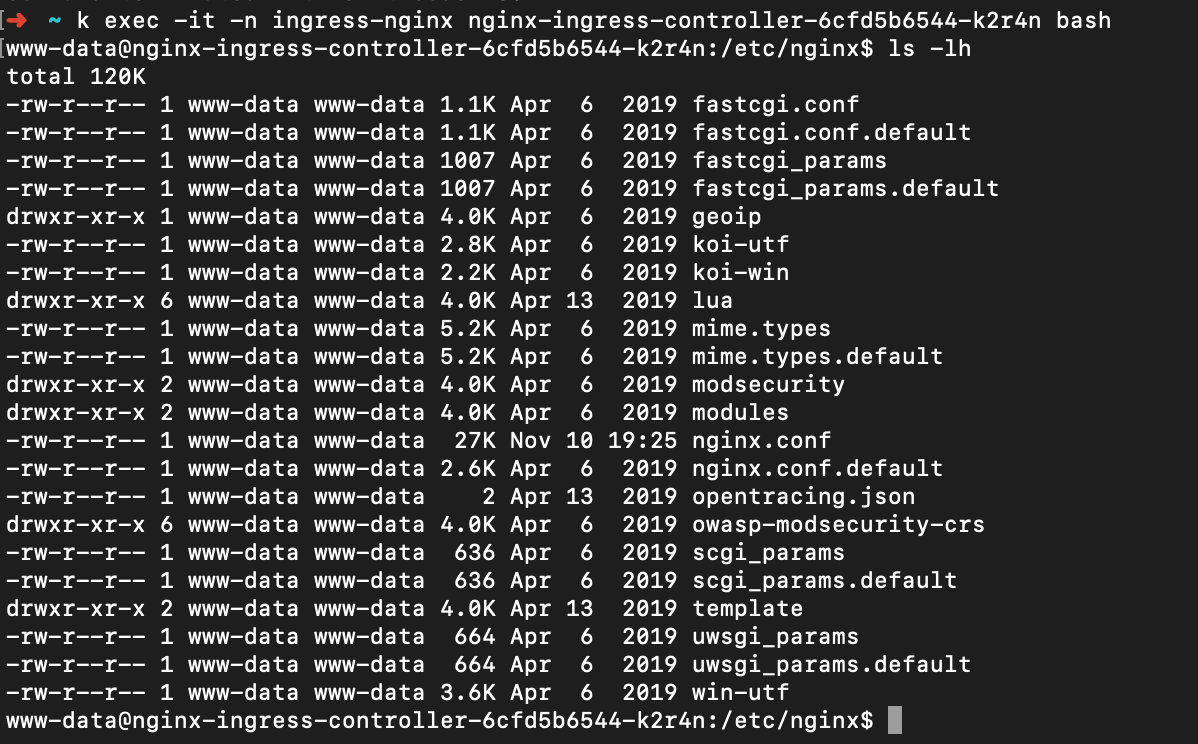The width and height of the screenshot is (1198, 744).
Task: Click the nginx.conf file name
Action: tap(761, 440)
